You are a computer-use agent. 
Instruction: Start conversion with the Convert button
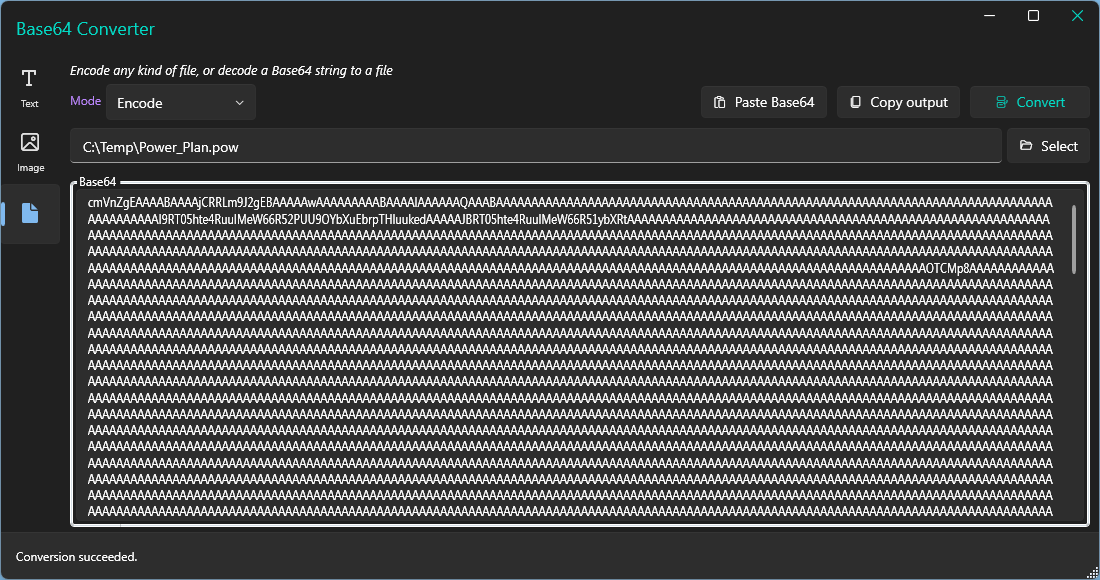(1030, 102)
